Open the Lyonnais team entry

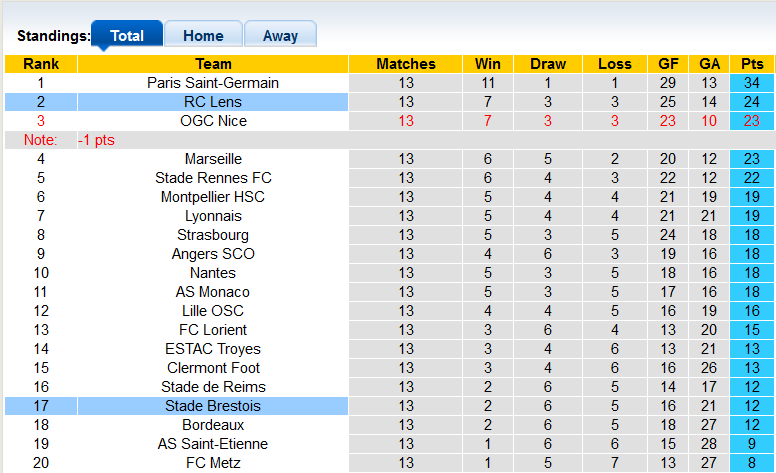(x=213, y=216)
